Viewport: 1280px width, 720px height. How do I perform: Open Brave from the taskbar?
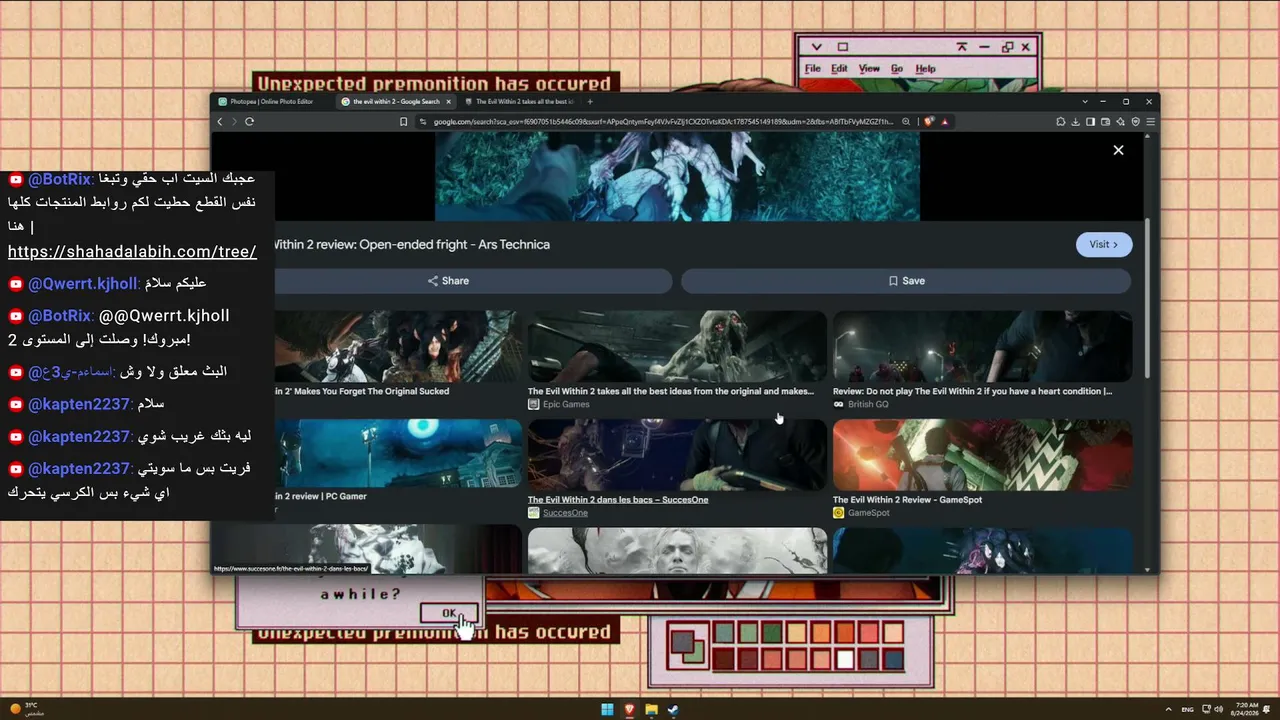point(629,710)
